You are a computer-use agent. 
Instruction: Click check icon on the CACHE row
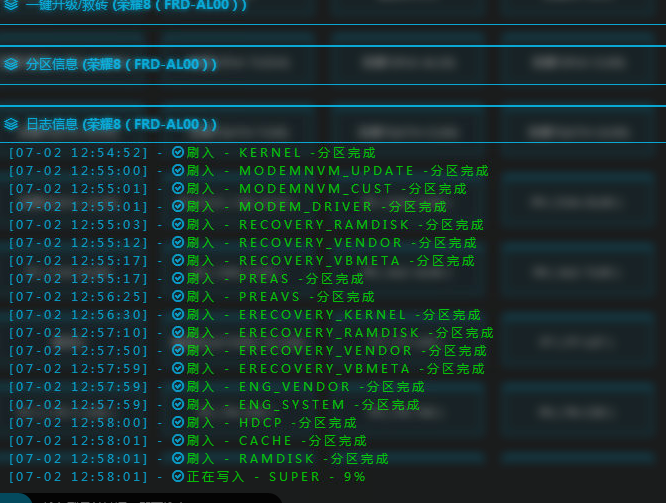click(x=178, y=440)
